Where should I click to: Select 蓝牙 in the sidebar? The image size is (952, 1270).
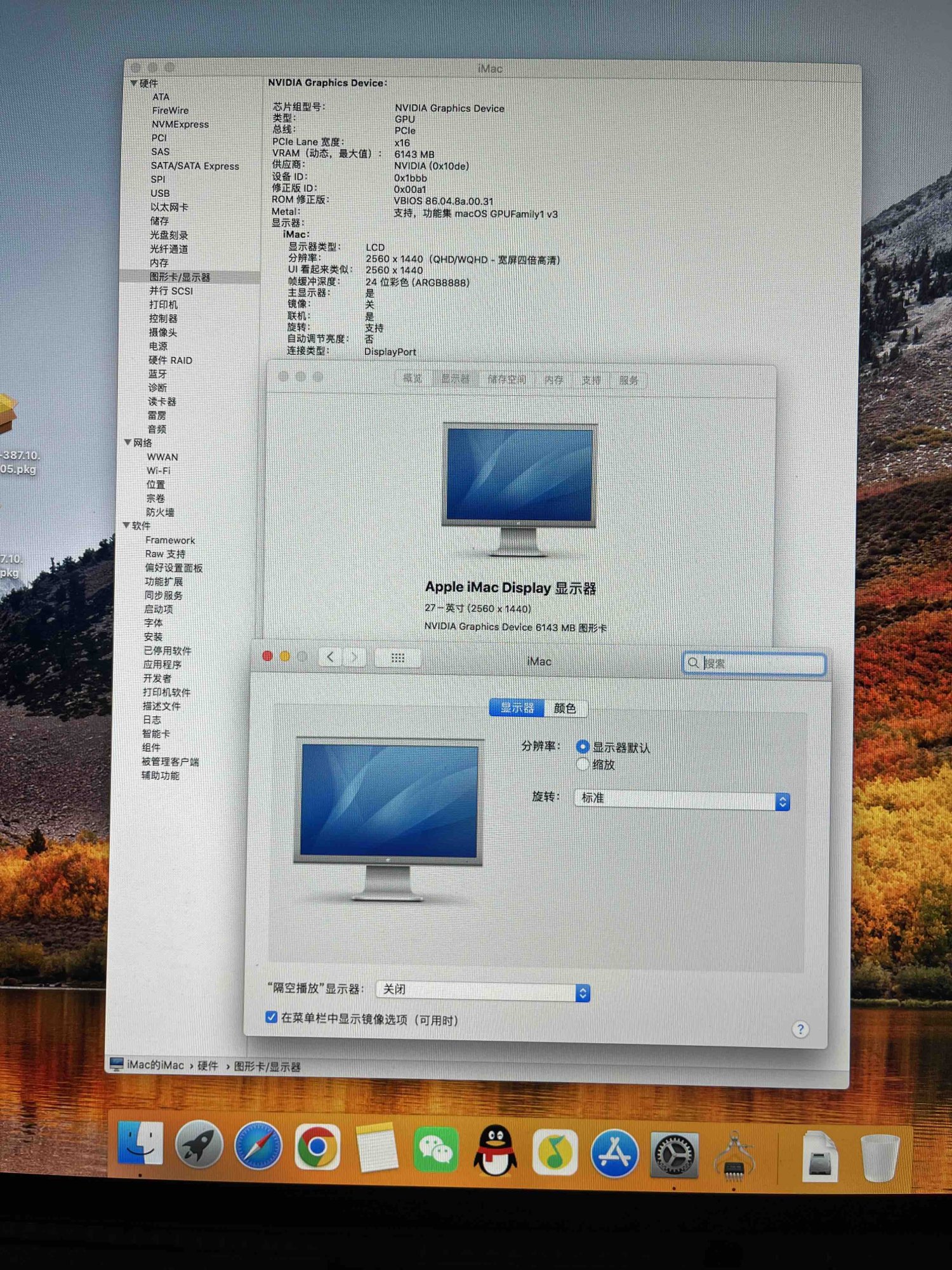coord(157,374)
